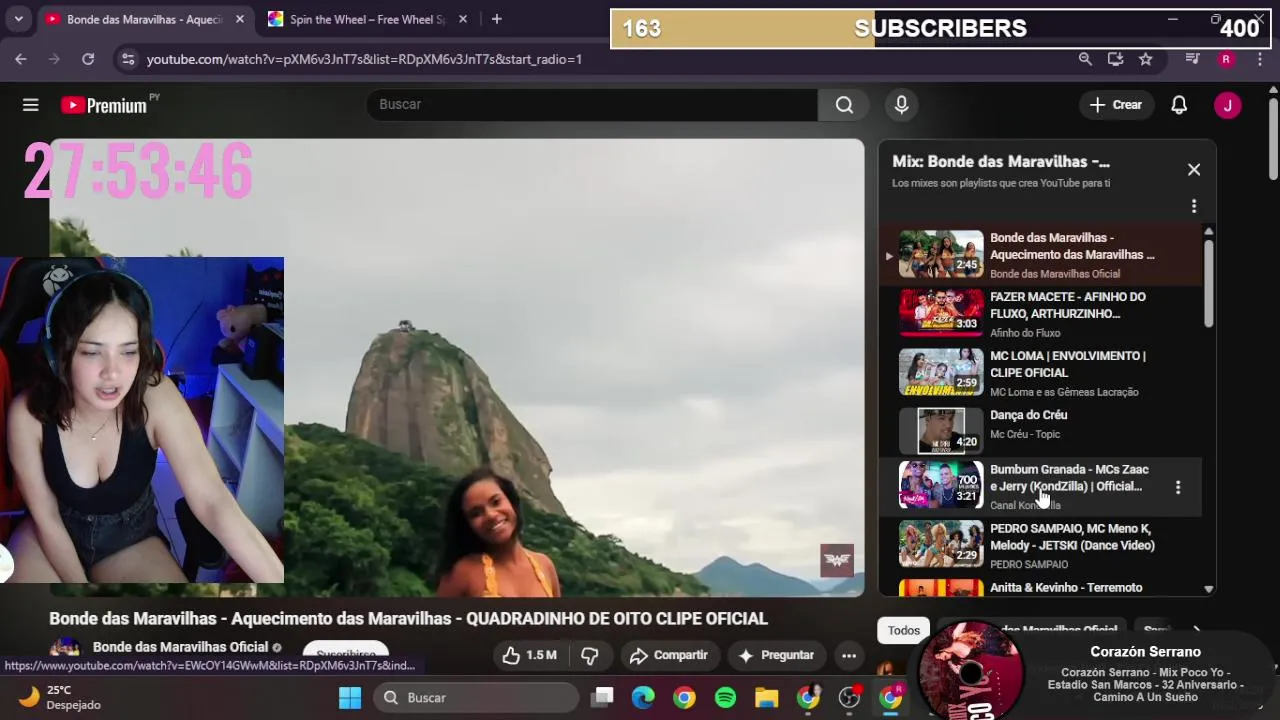Bookmark this page with star icon
Image resolution: width=1280 pixels, height=720 pixels.
(1146, 59)
